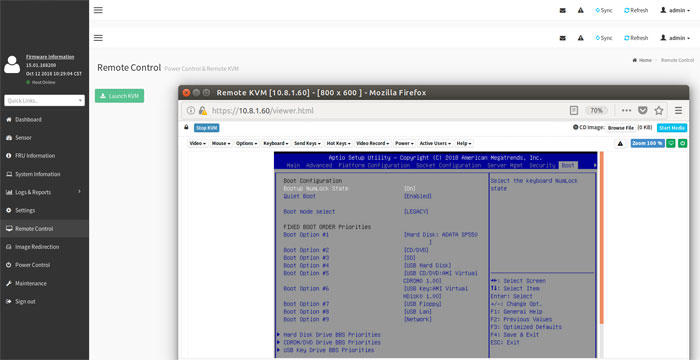
Task: Expand the Power dropdown in KVM toolbar
Action: point(404,143)
